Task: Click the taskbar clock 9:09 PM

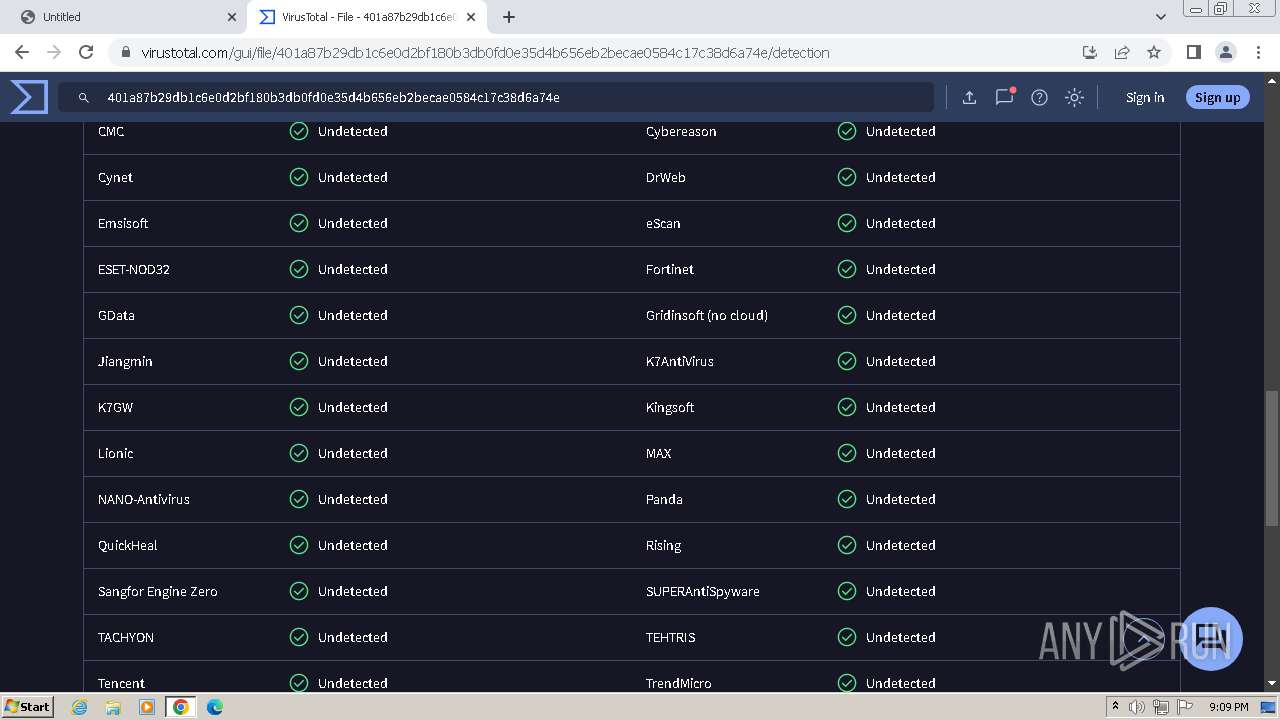Action: [1229, 707]
